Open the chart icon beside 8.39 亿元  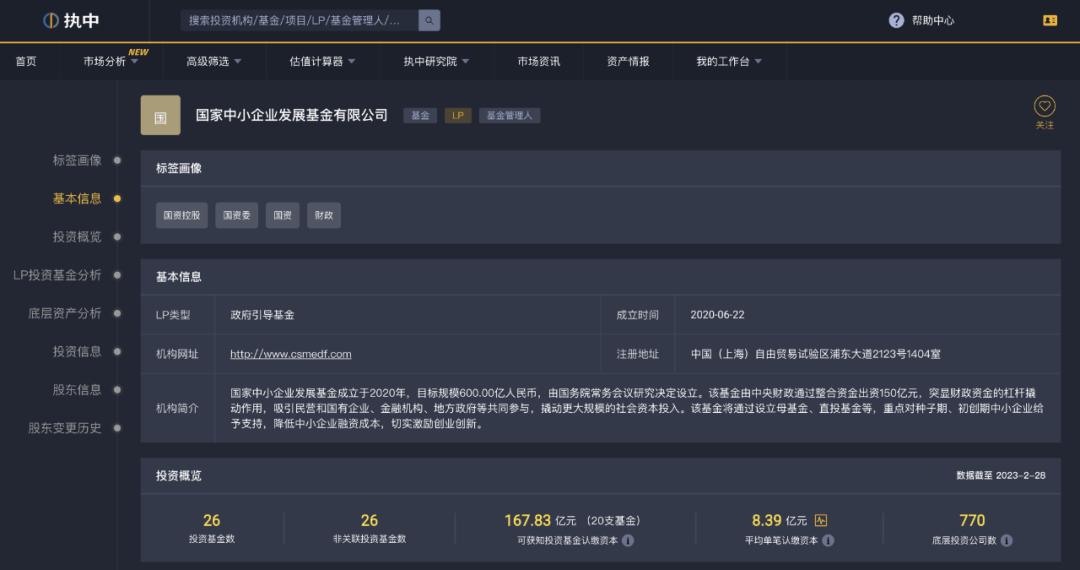pos(820,520)
